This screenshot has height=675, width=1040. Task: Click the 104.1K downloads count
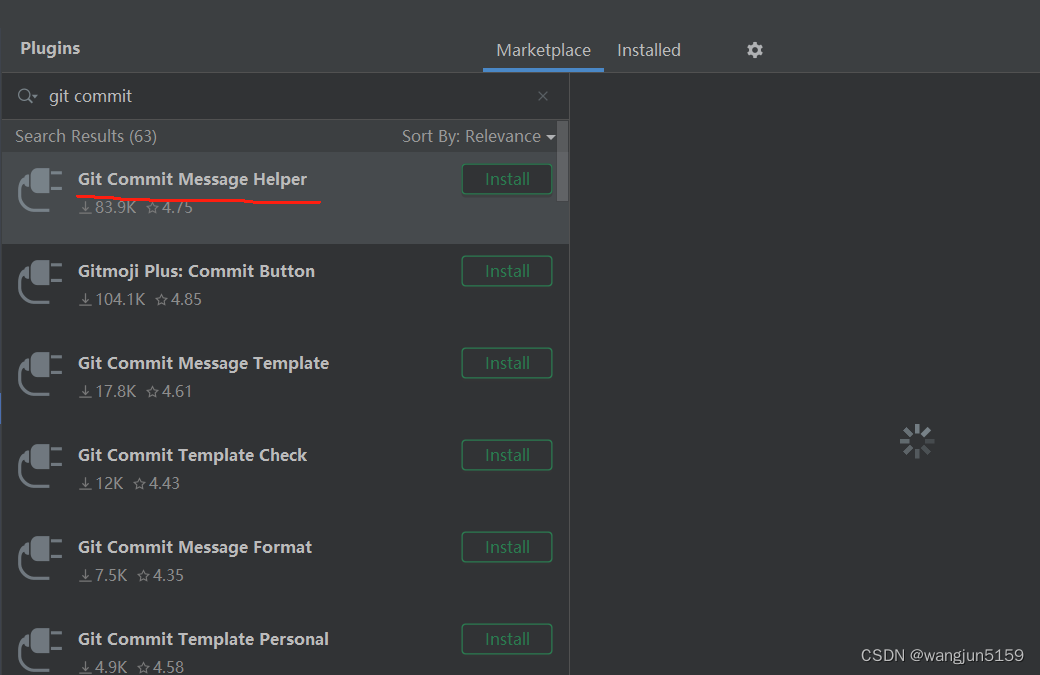[x=112, y=300]
